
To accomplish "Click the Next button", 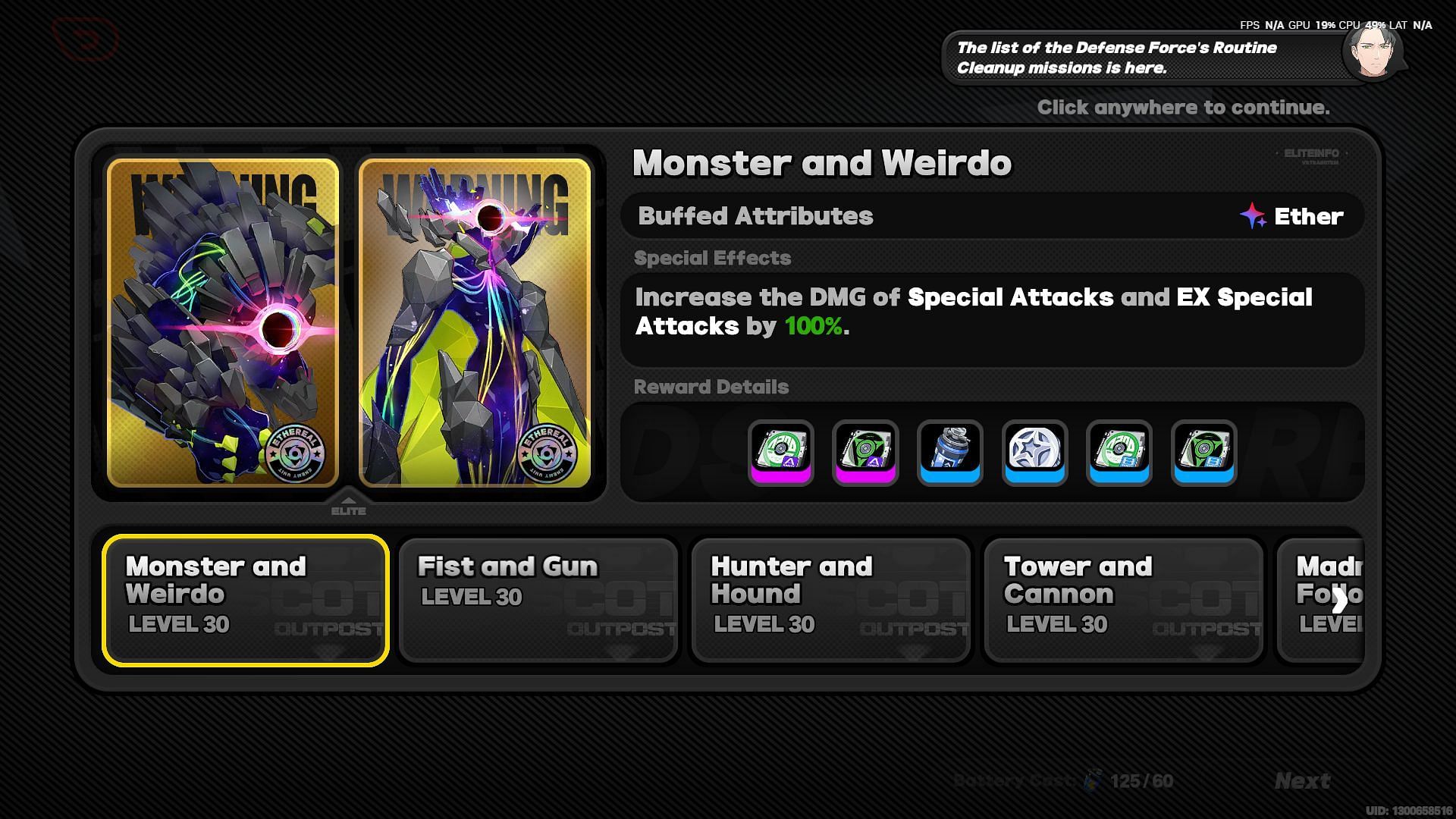I will pyautogui.click(x=1302, y=780).
